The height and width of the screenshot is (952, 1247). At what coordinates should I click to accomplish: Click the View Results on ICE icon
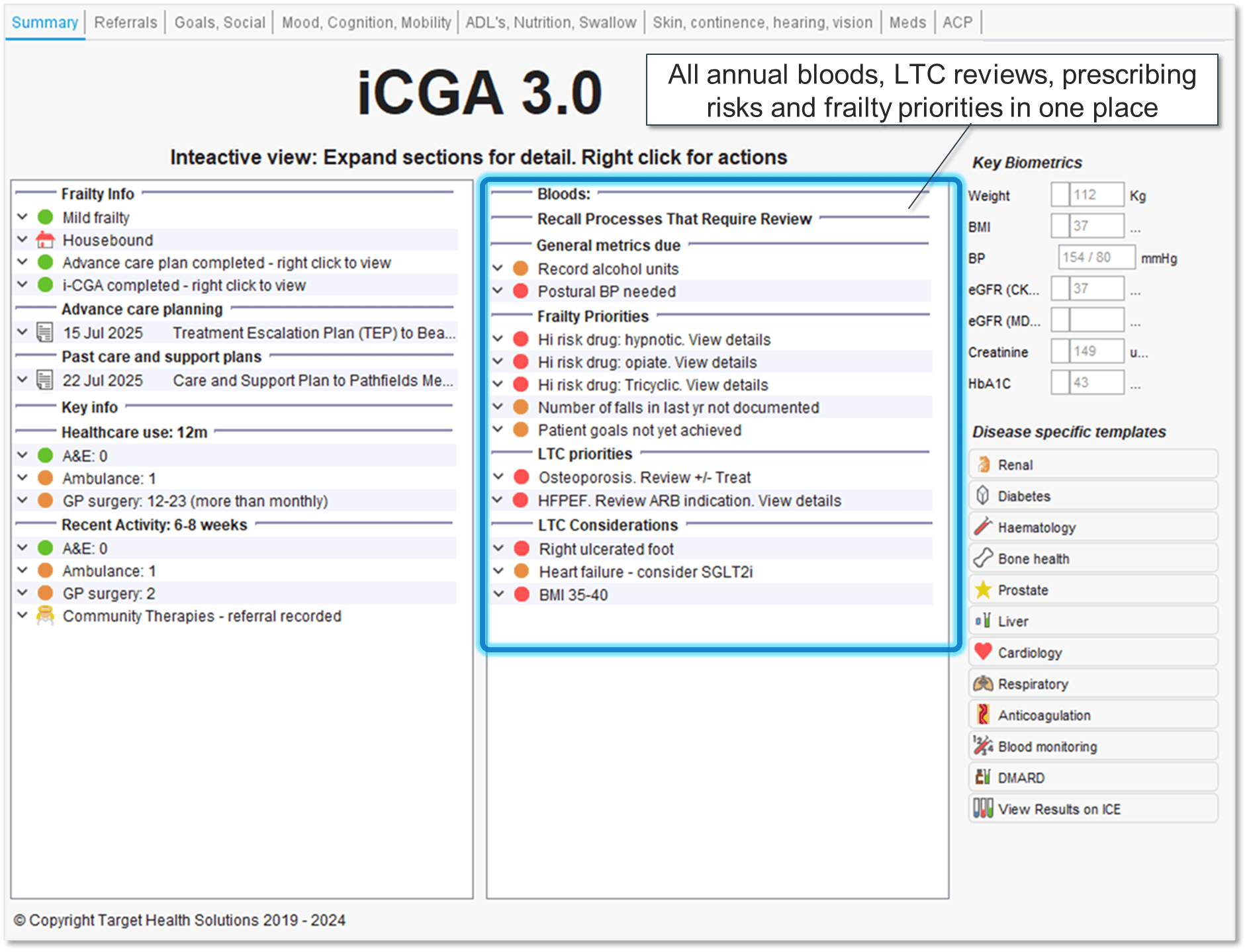984,808
